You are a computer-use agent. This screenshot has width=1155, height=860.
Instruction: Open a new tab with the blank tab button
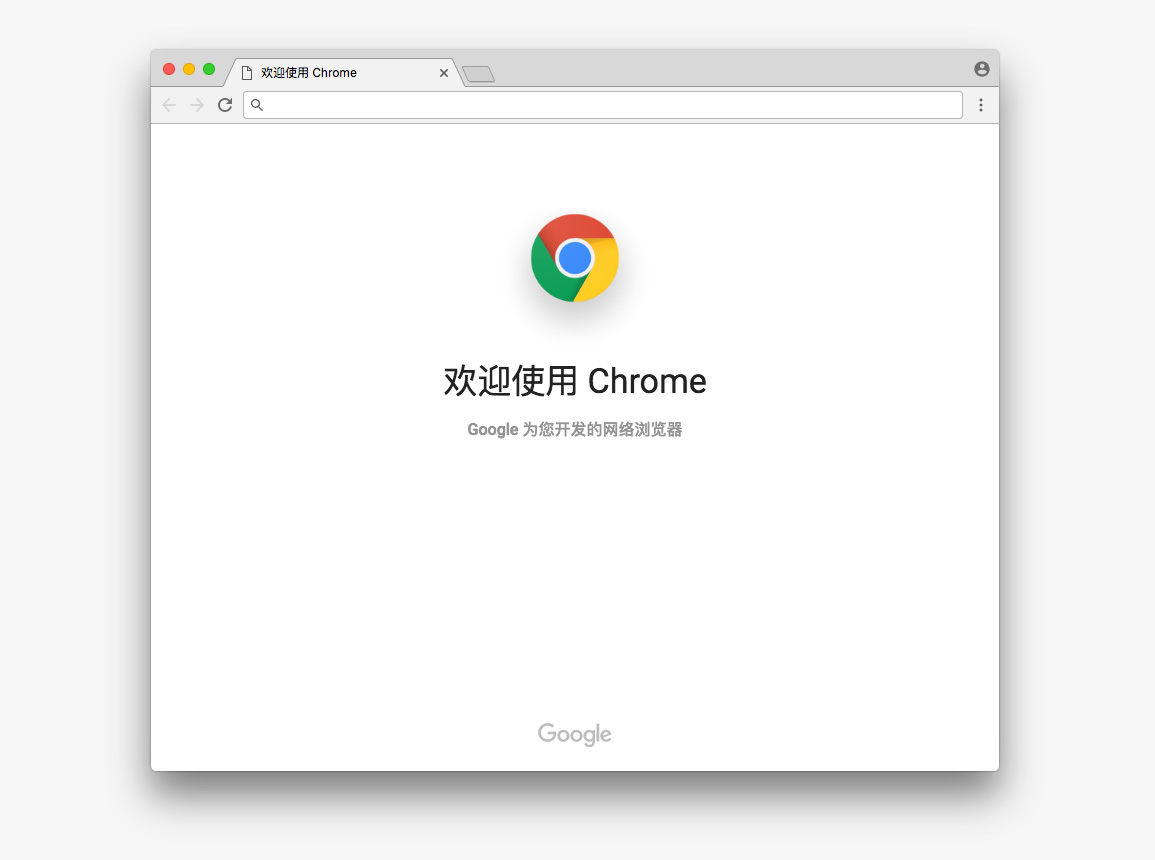478,74
